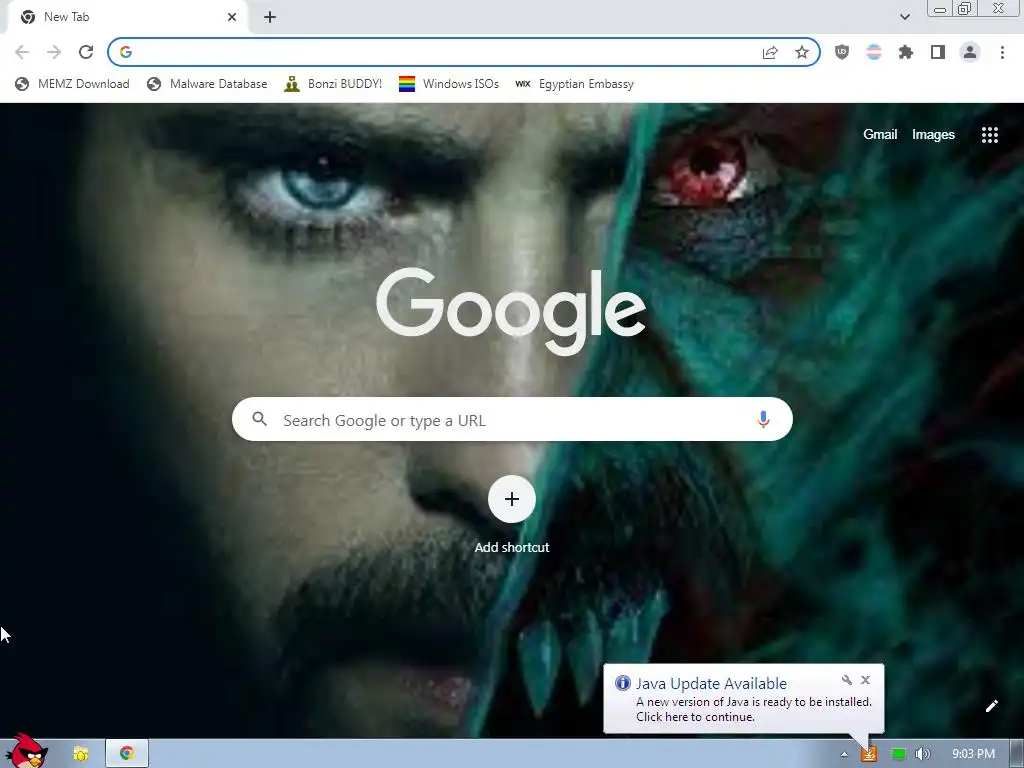Open Gmail link

(x=880, y=135)
